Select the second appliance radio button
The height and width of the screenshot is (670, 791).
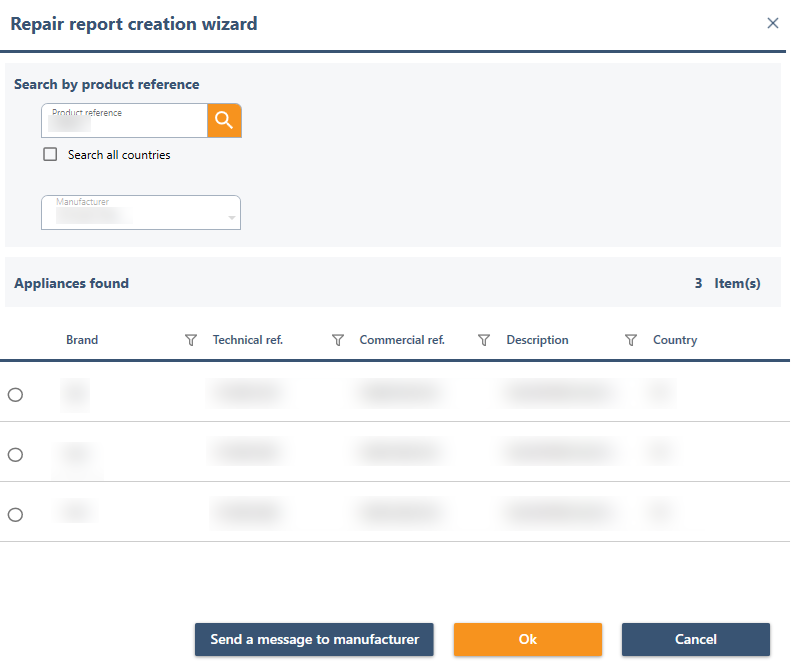[15, 455]
